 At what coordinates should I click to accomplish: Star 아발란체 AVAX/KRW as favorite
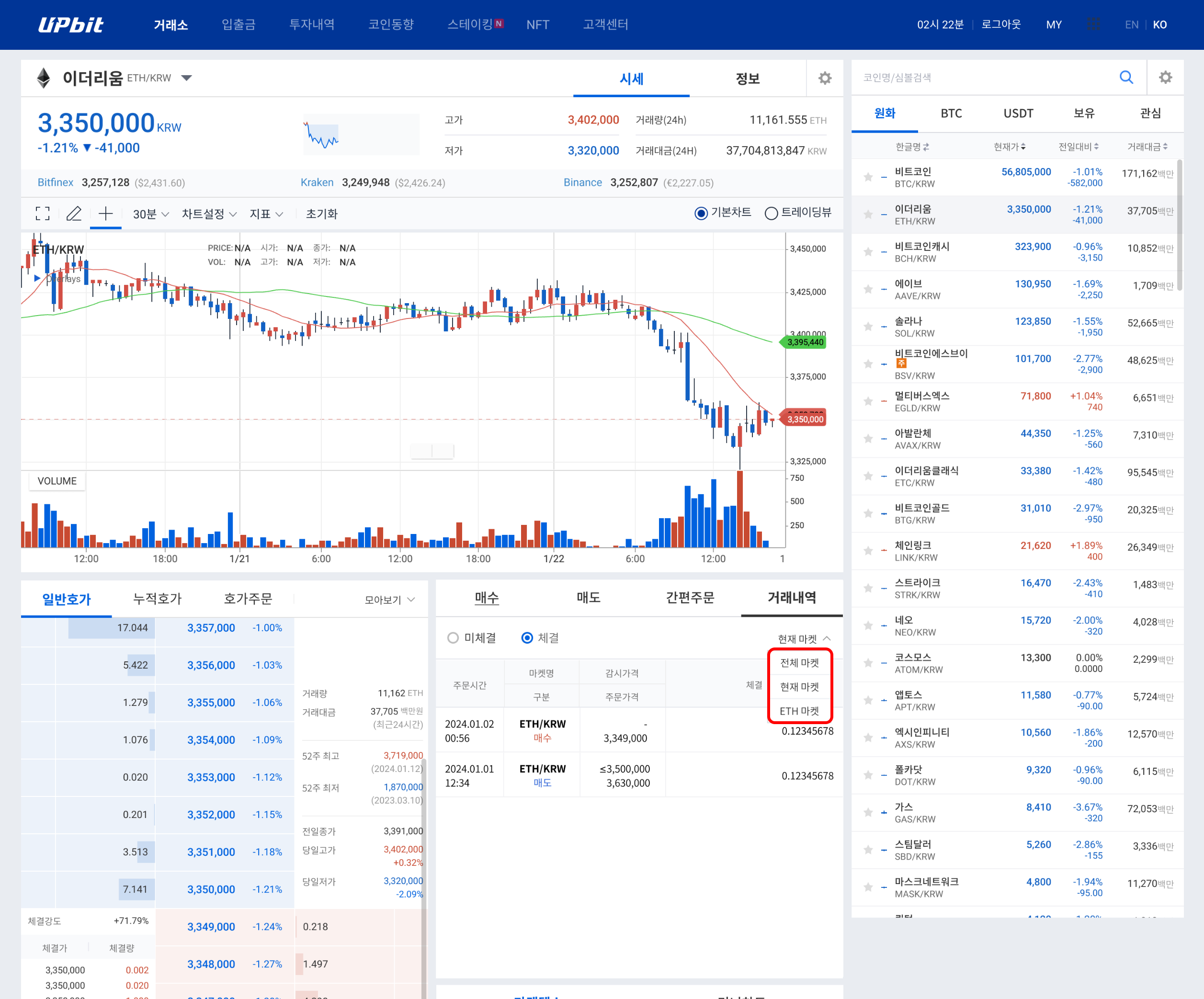point(868,439)
